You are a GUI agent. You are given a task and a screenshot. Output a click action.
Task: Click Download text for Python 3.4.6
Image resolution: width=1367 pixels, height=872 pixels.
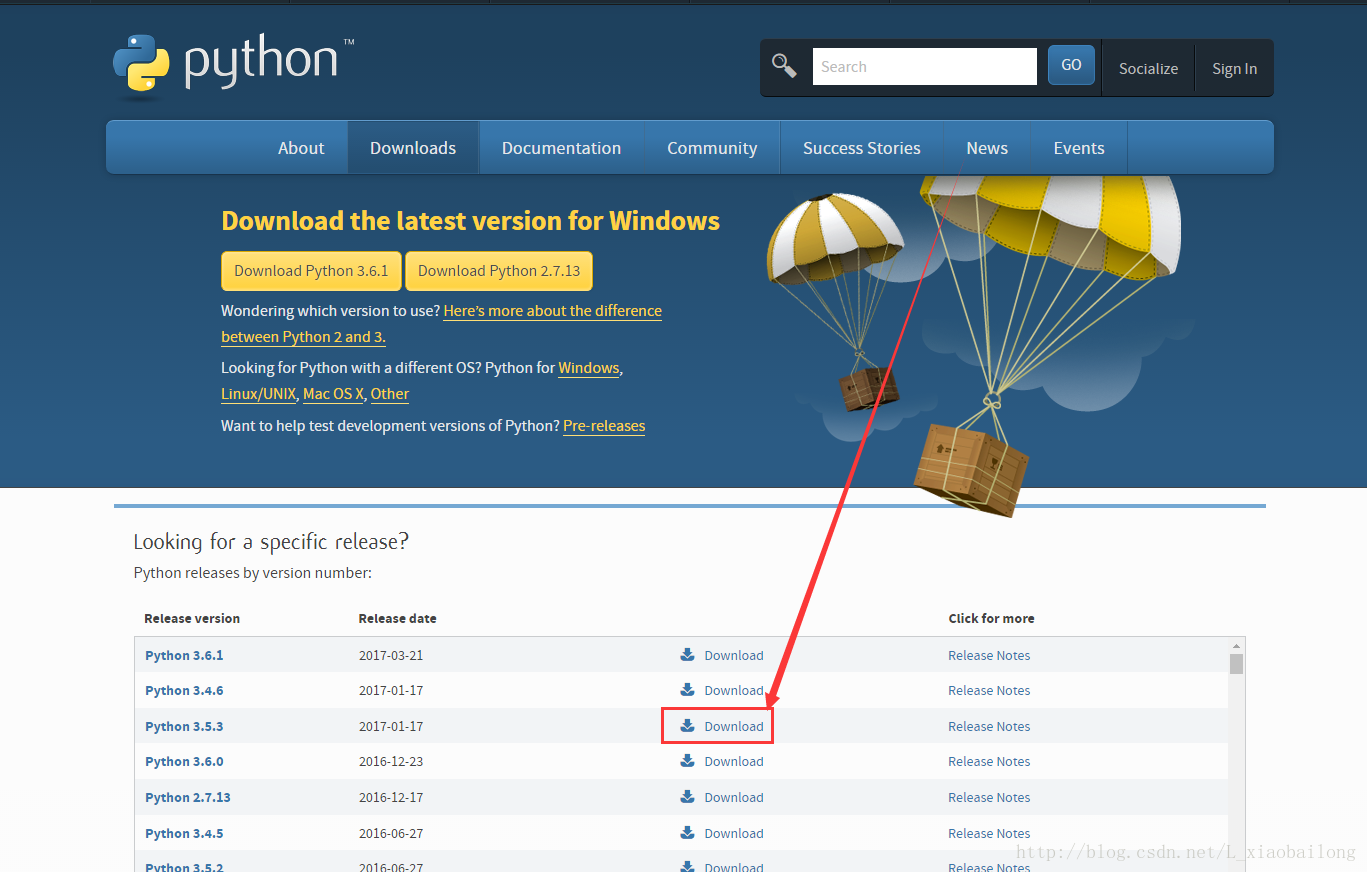click(x=734, y=690)
